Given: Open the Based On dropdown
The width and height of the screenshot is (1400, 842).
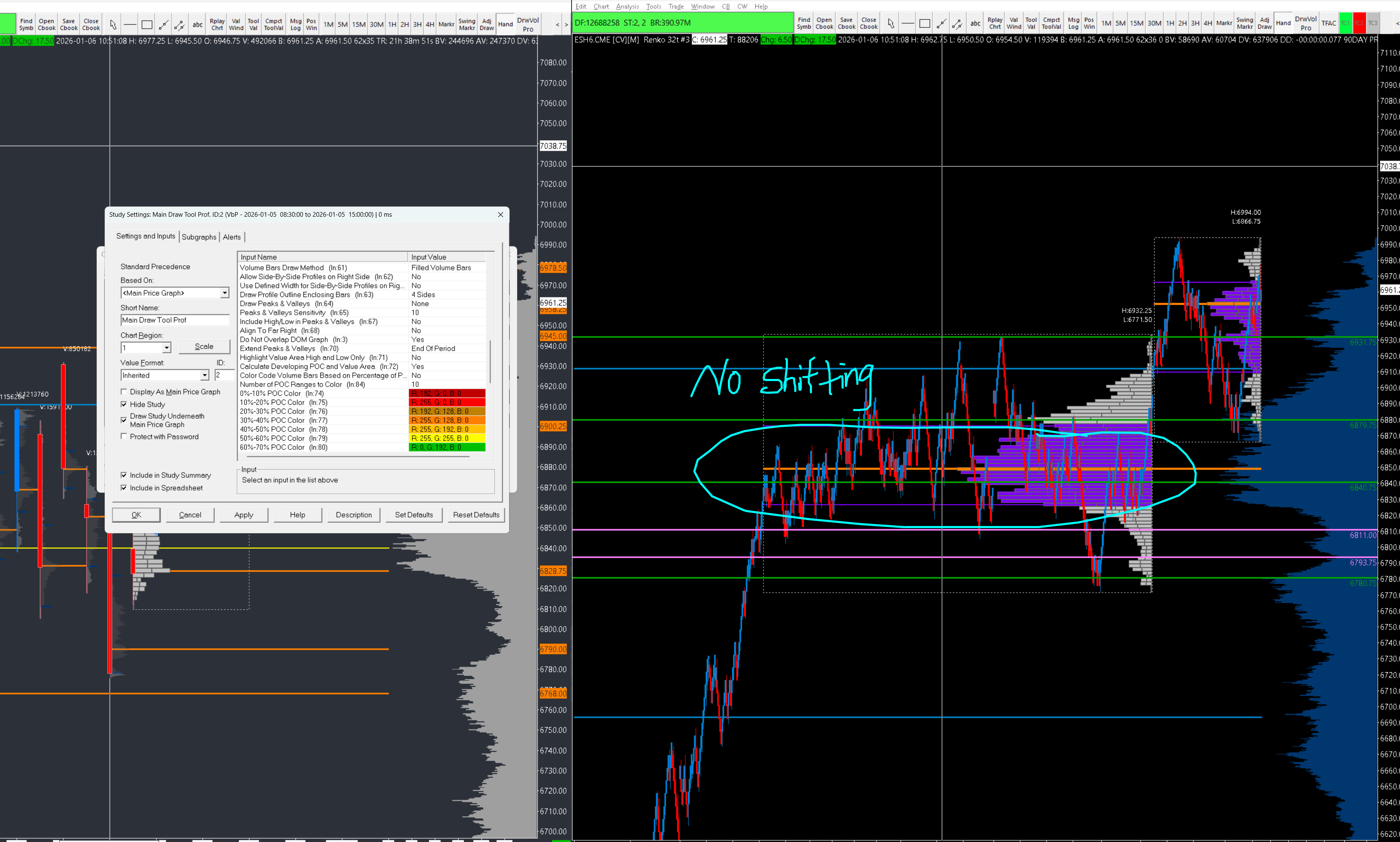Looking at the screenshot, I should click(x=225, y=293).
